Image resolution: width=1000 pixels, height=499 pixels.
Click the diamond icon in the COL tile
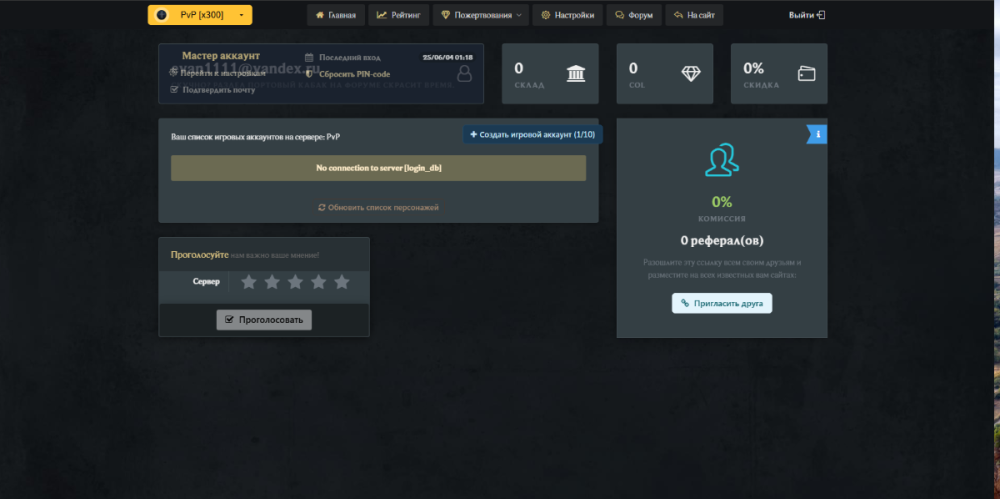pyautogui.click(x=691, y=74)
